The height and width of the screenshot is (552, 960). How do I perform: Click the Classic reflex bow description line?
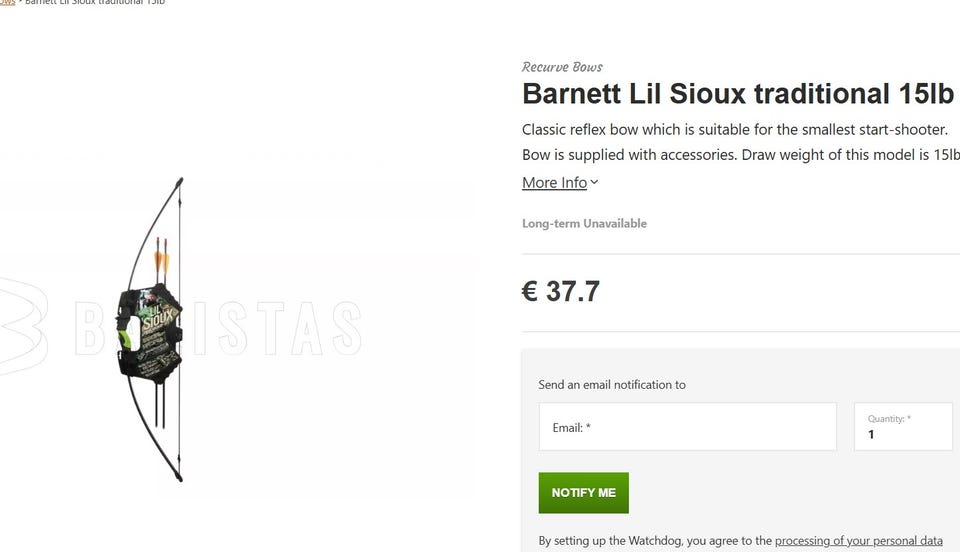734,130
